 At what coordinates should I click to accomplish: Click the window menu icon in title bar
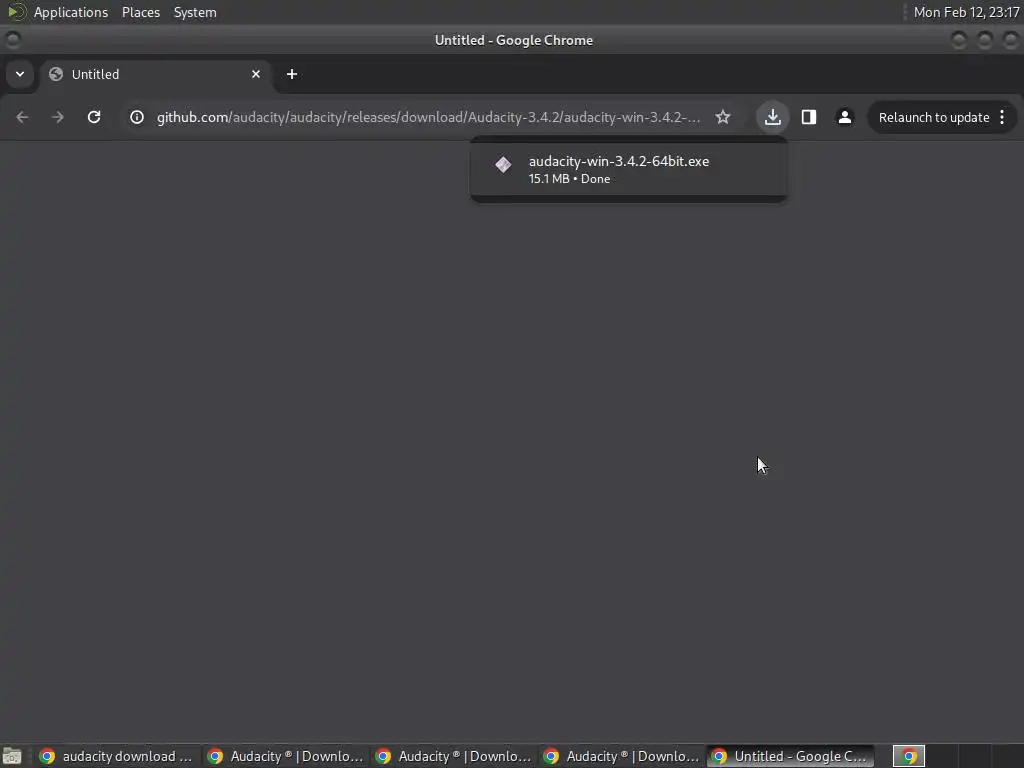12,40
